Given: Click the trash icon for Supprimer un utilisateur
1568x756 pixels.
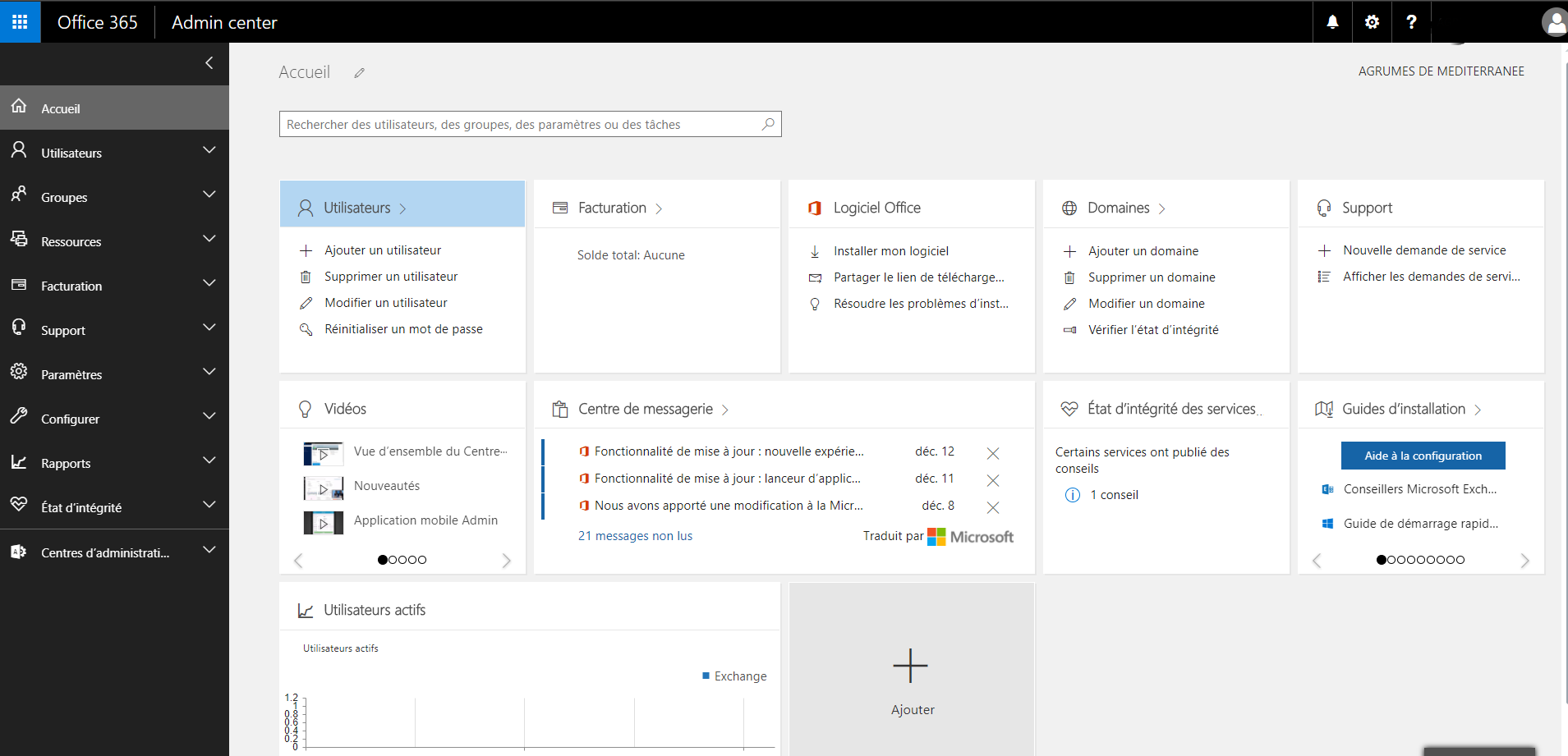Looking at the screenshot, I should 306,277.
